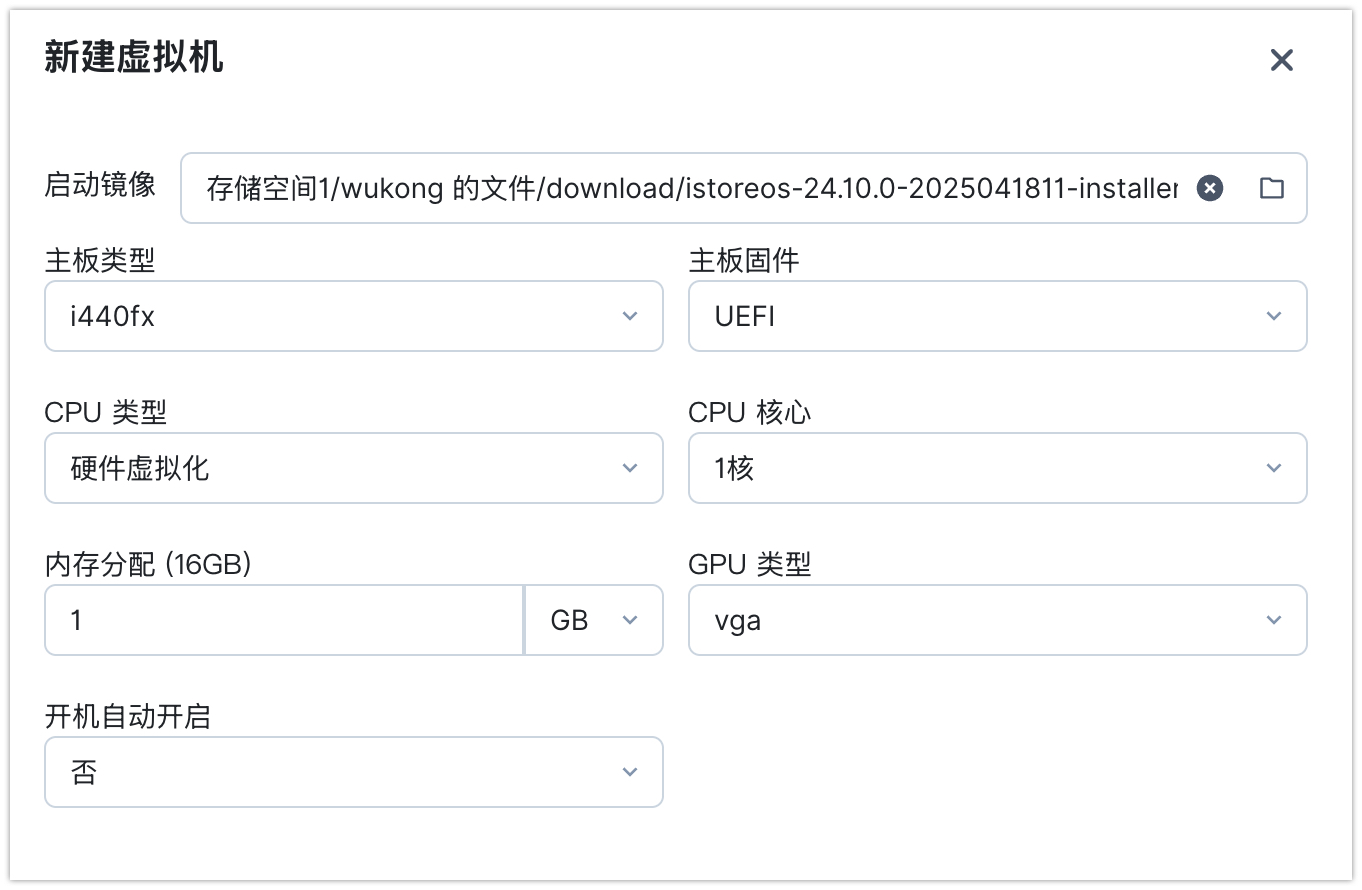Click the chevron arrow in CPU 核心 field
Viewport: 1362px width, 890px height.
pos(1274,468)
